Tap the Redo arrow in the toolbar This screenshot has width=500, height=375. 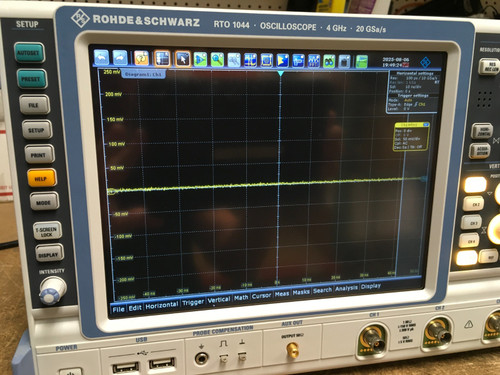tap(120, 58)
